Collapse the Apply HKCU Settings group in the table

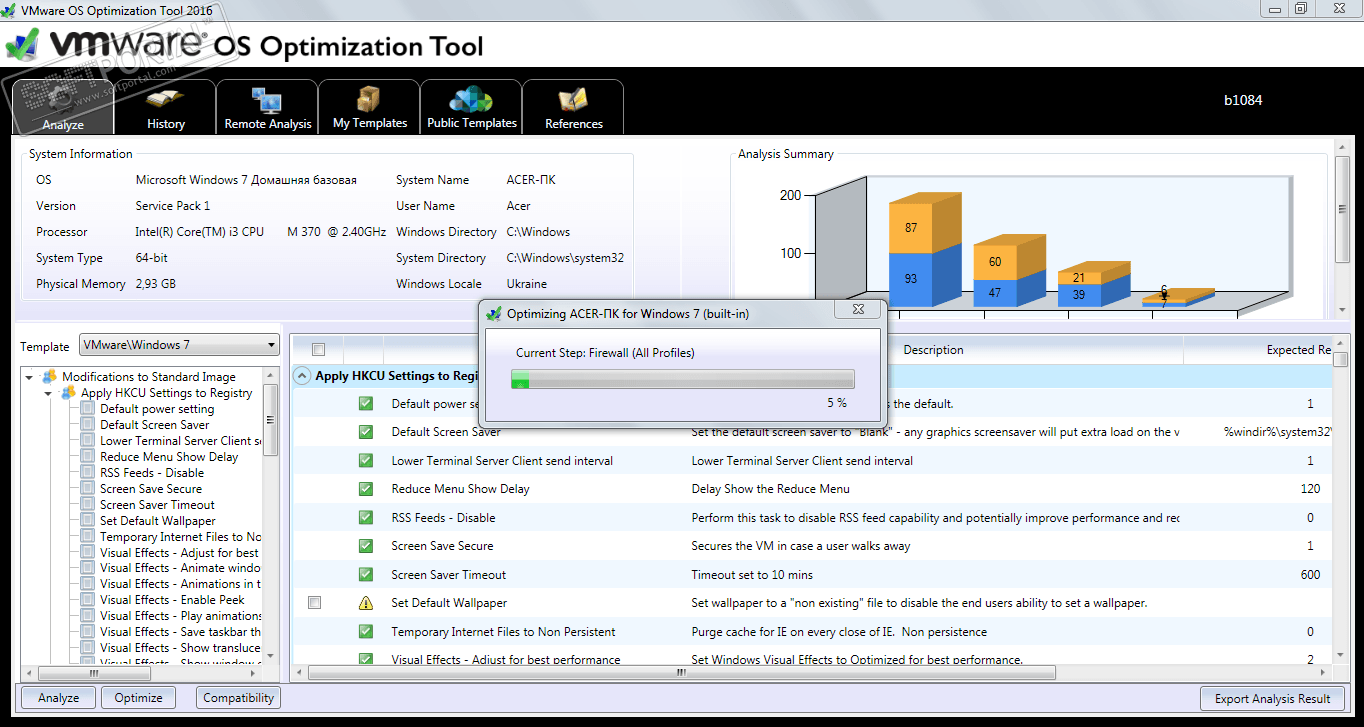tap(301, 376)
